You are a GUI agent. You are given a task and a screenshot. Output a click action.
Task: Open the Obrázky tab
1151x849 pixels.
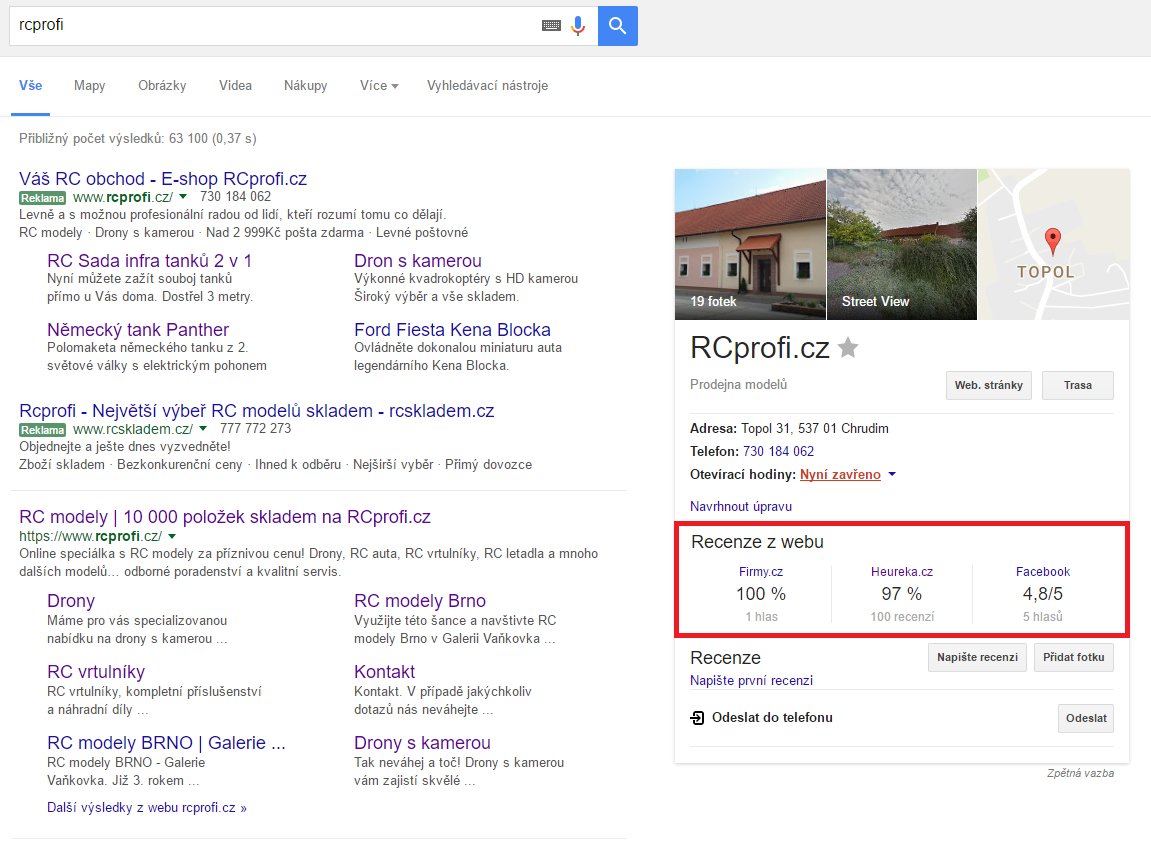[162, 86]
